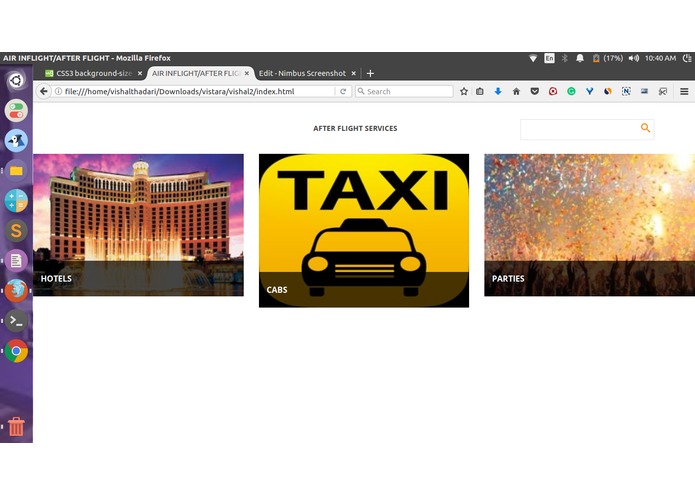Open the network Wi-Fi indicator in top panel
This screenshot has width=695, height=494.
click(533, 58)
